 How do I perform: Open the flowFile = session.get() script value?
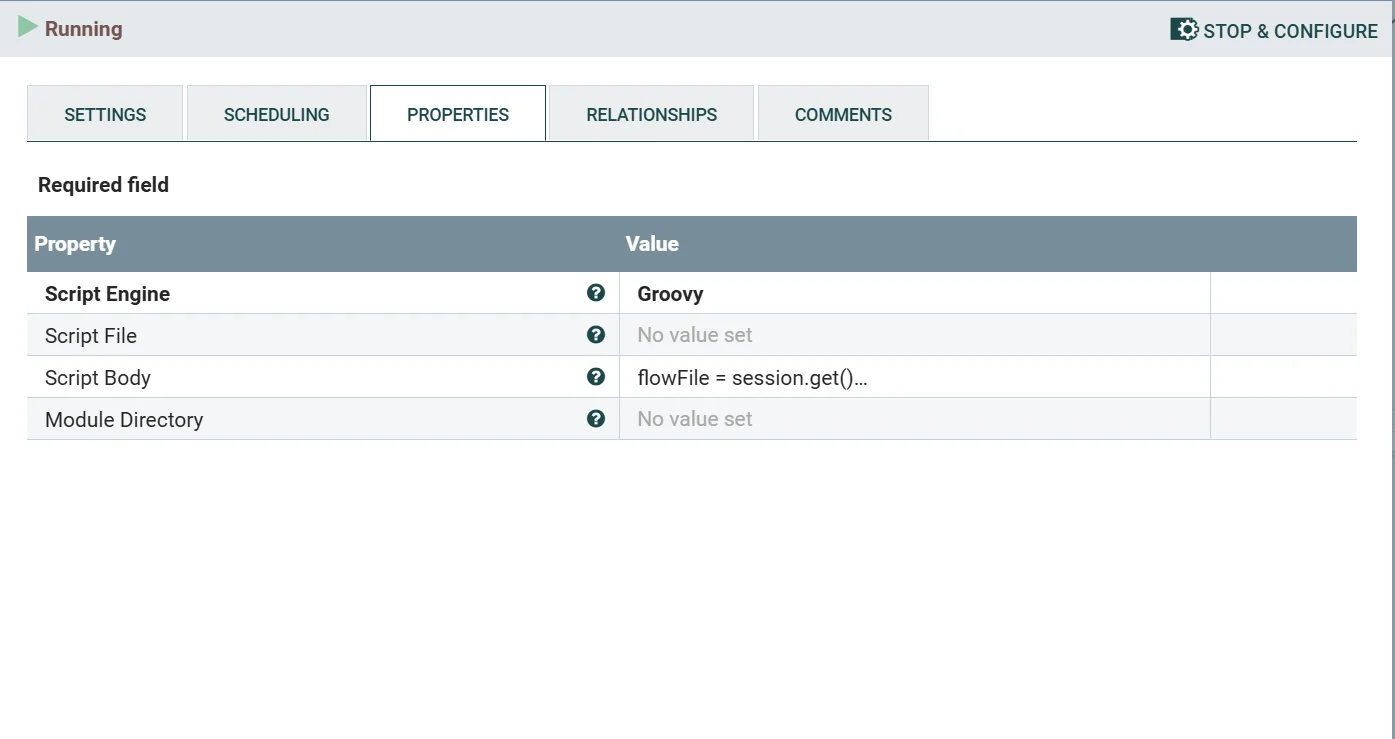click(752, 378)
